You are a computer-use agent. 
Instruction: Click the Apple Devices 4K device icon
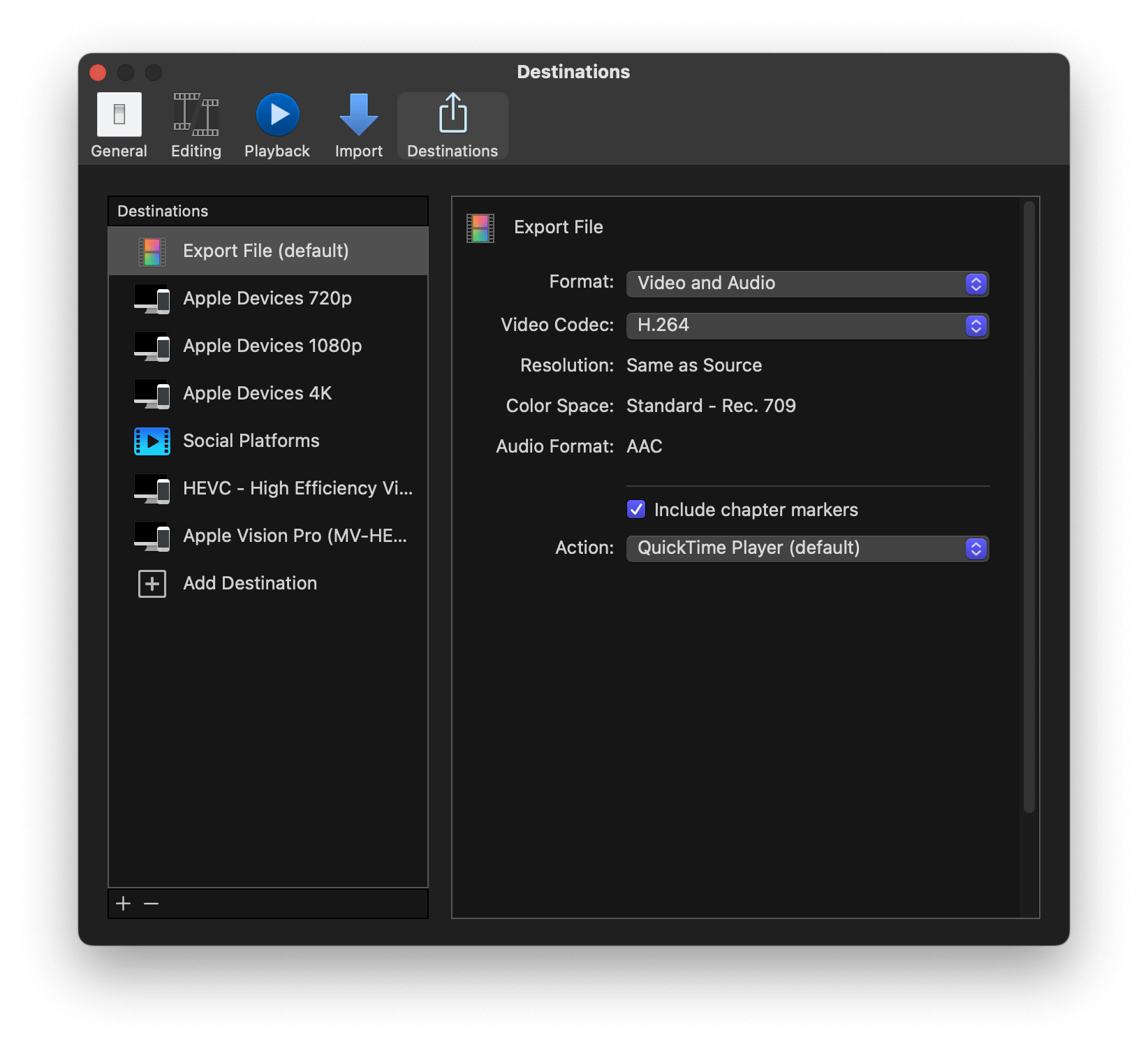[152, 394]
